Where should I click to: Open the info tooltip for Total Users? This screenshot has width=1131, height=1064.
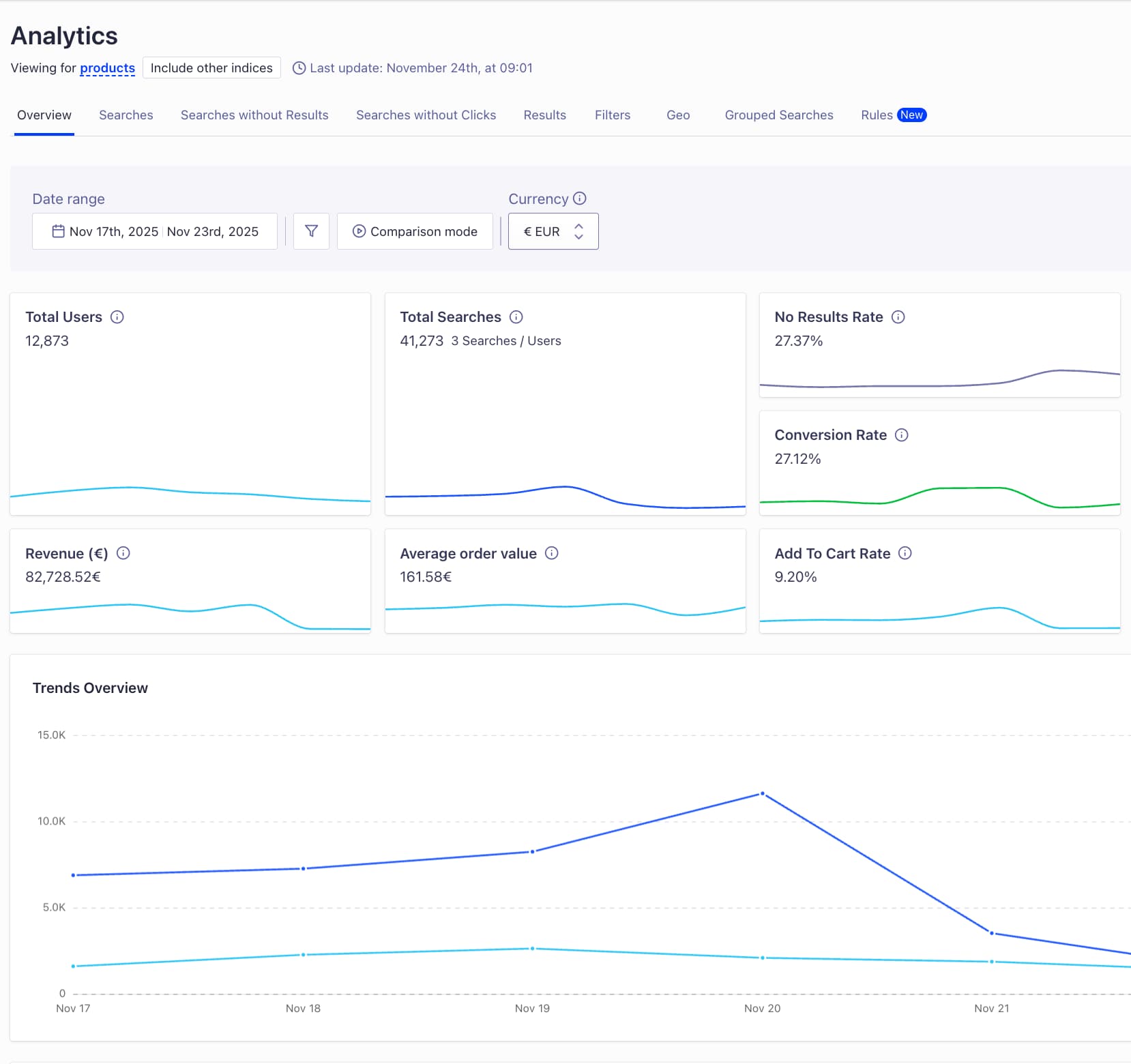tap(117, 316)
